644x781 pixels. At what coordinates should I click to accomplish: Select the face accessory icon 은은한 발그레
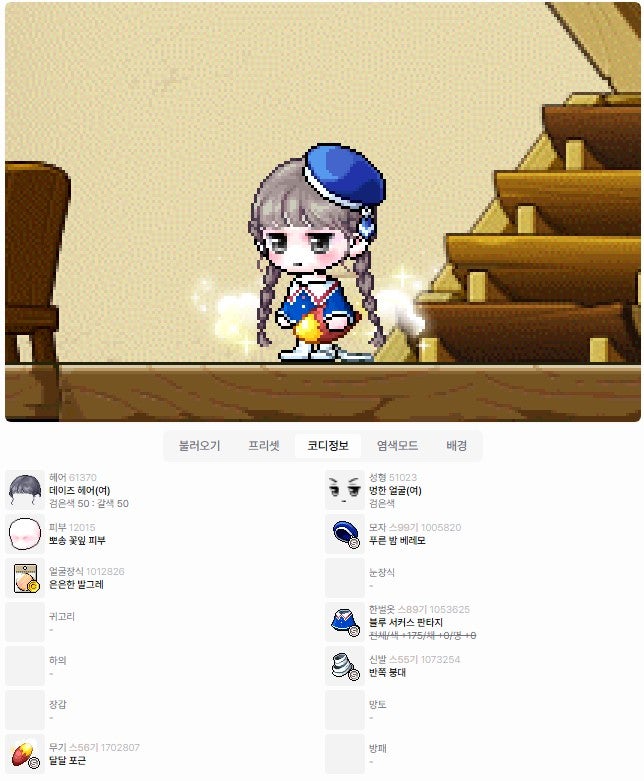coord(25,578)
